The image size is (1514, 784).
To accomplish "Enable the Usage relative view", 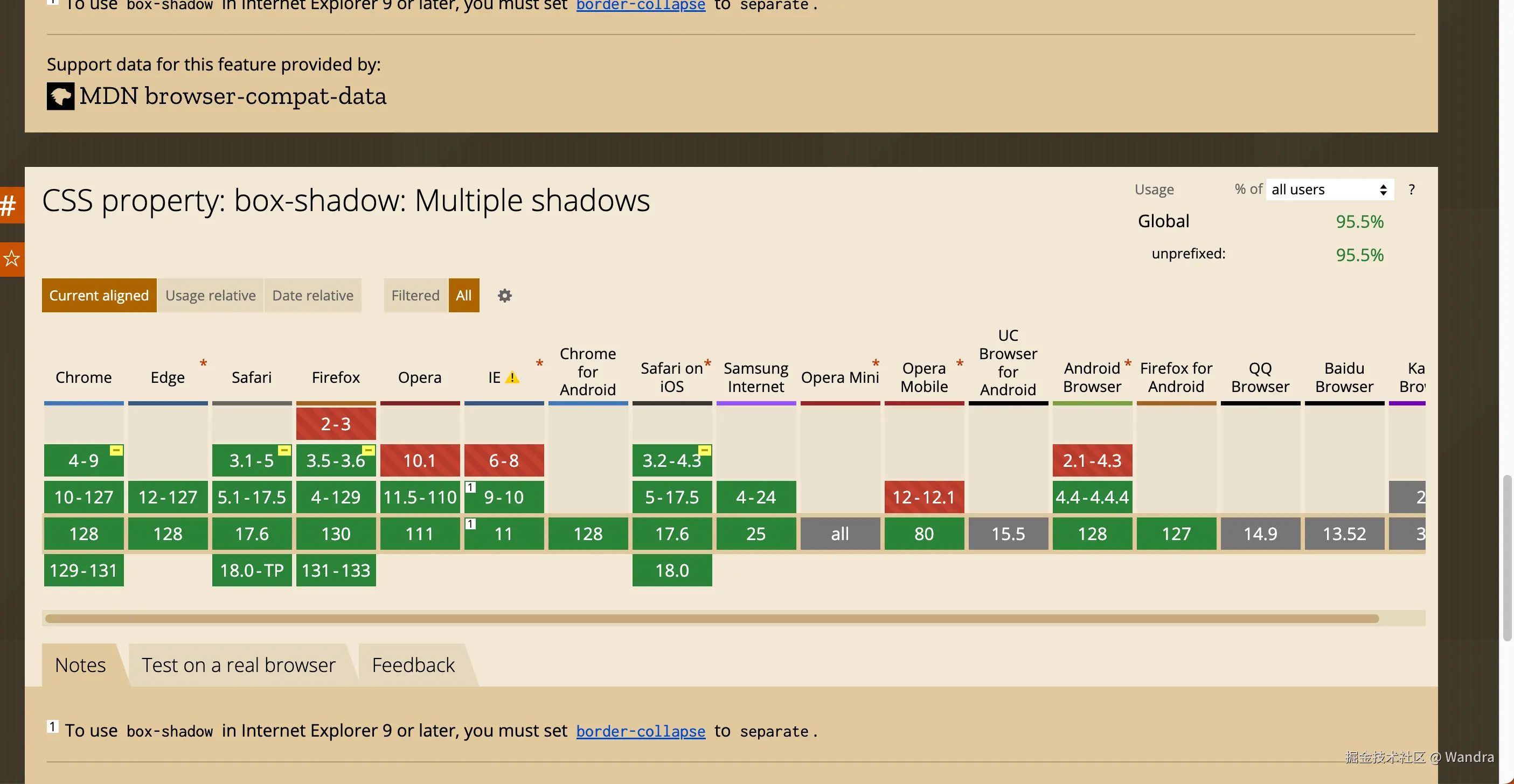I will pyautogui.click(x=211, y=296).
